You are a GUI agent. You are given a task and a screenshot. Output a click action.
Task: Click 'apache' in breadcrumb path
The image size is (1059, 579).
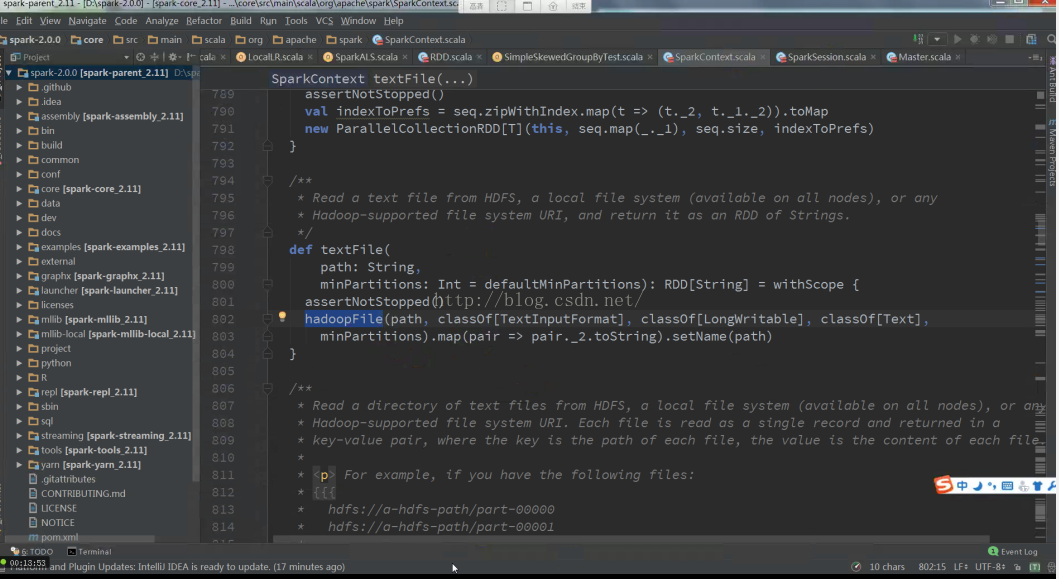pos(294,39)
